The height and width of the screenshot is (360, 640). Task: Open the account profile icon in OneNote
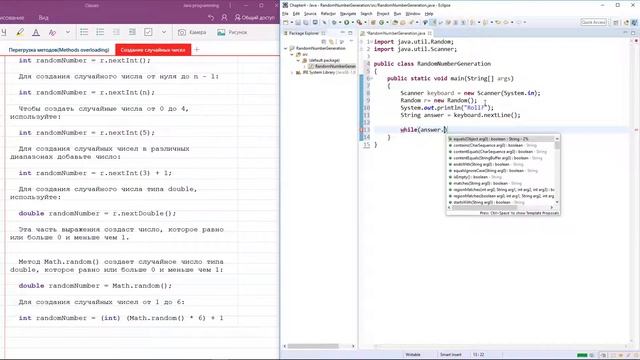[x=224, y=18]
